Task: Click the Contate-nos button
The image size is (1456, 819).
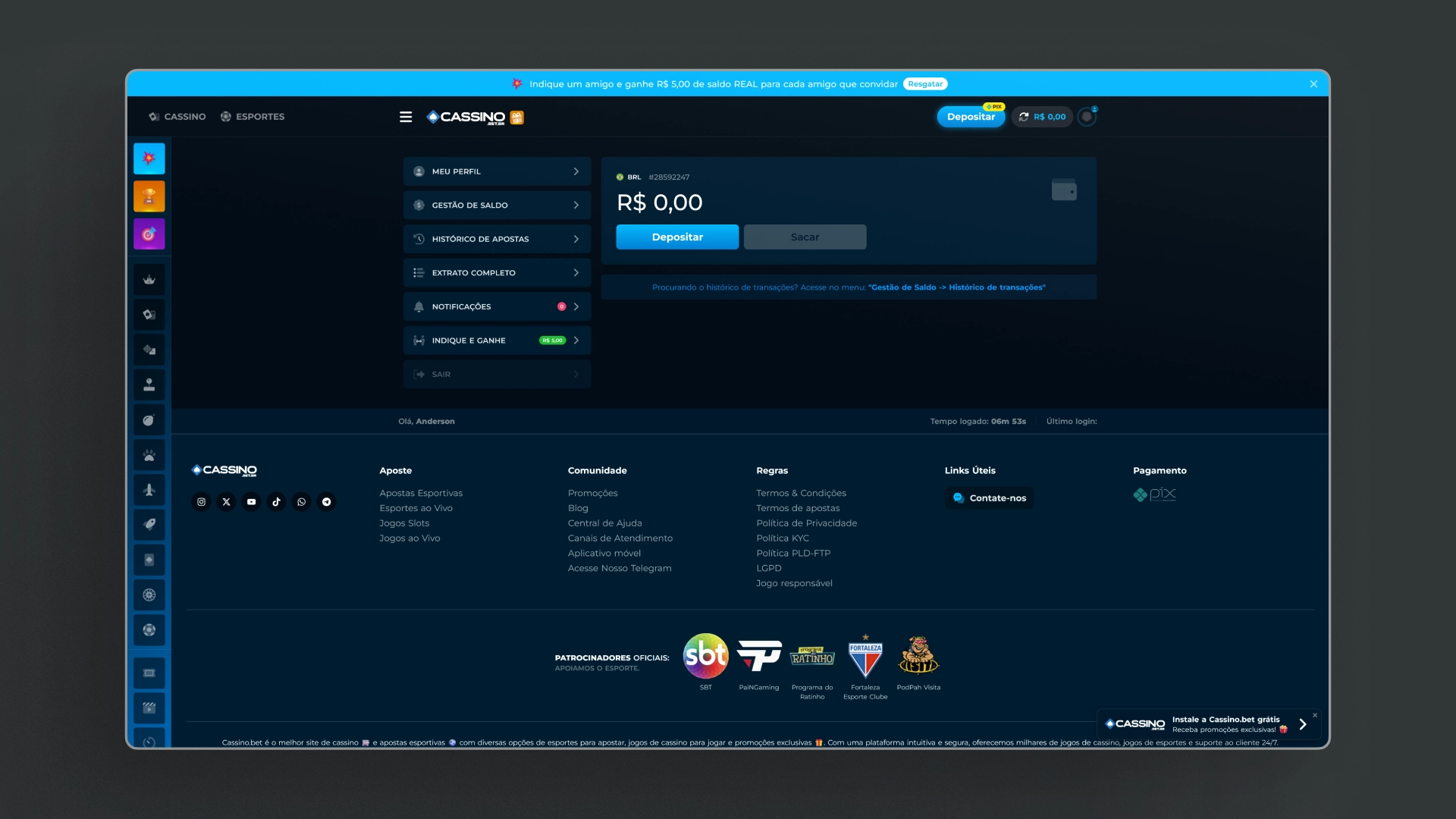Action: click(989, 498)
